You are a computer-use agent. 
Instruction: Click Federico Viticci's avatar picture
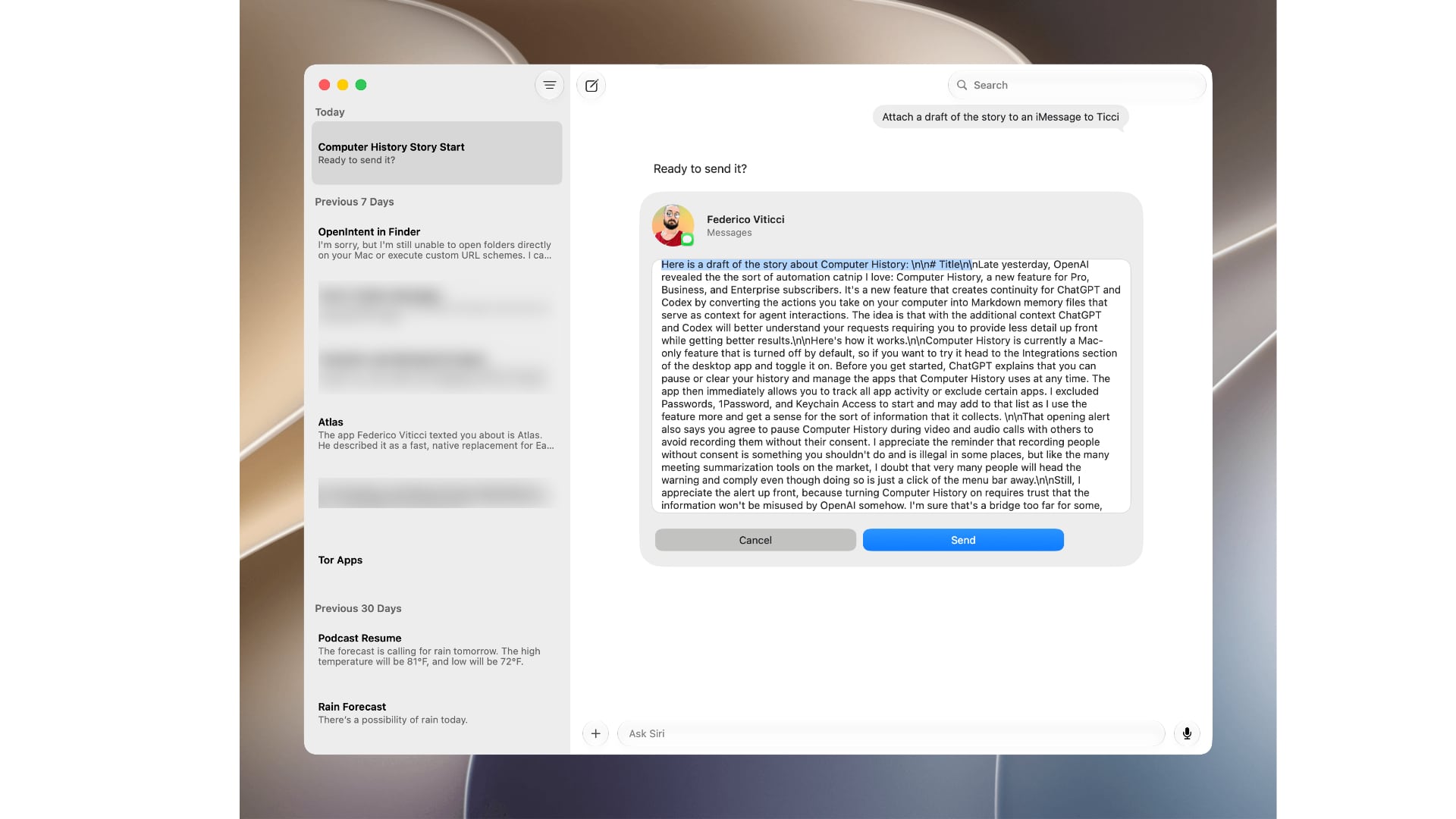coord(673,225)
